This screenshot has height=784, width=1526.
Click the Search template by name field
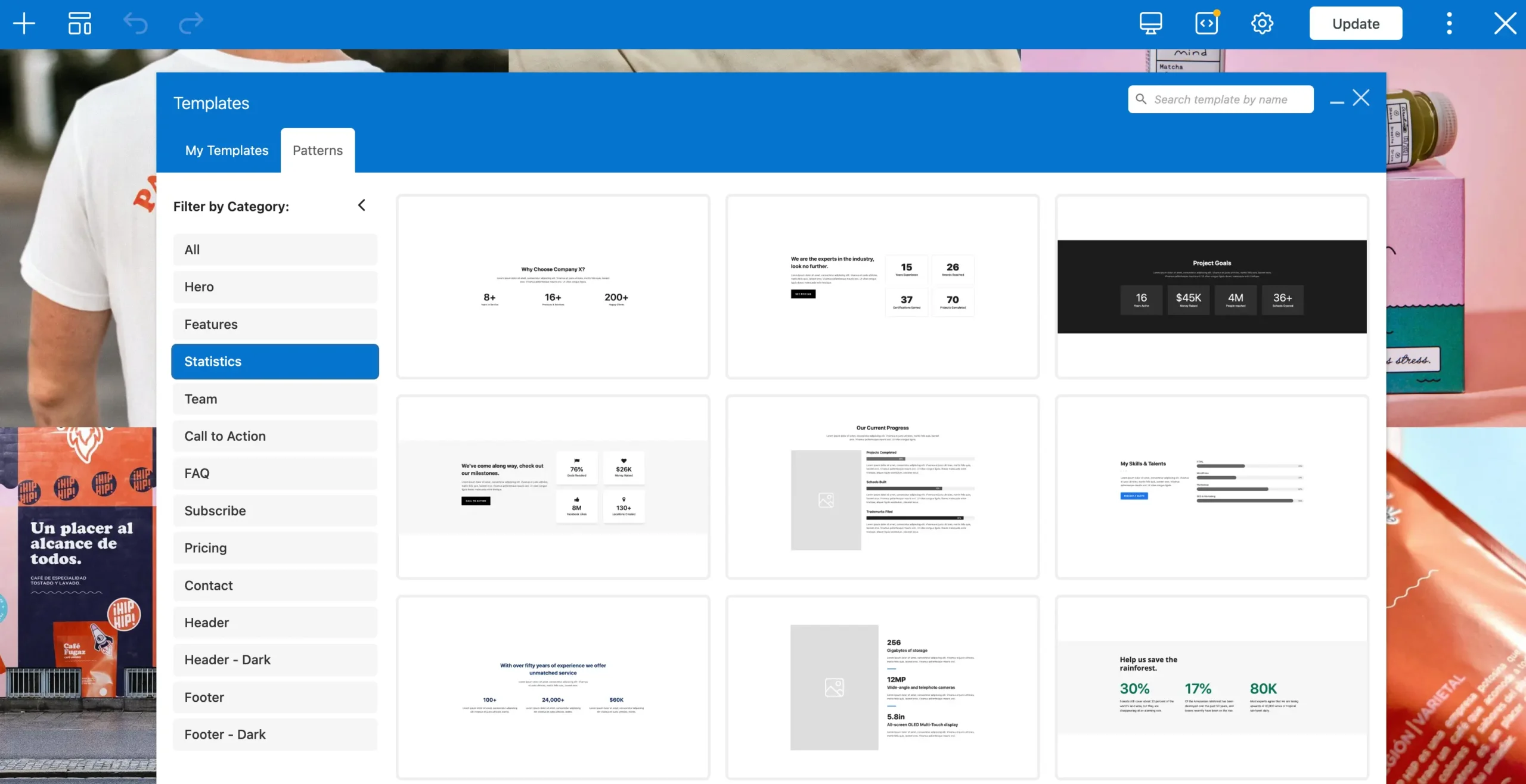(1220, 99)
